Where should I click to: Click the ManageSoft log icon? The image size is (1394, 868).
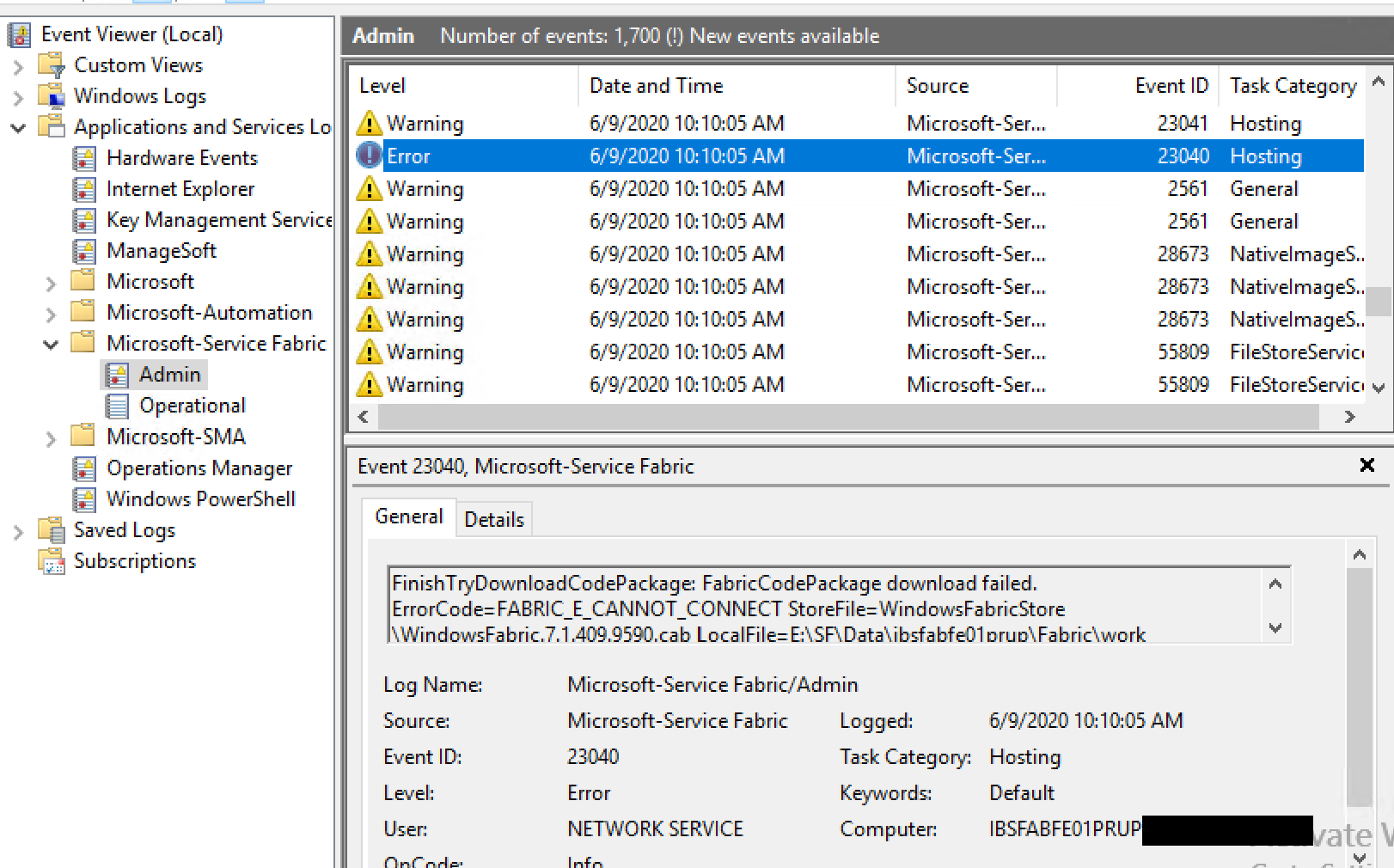[84, 251]
